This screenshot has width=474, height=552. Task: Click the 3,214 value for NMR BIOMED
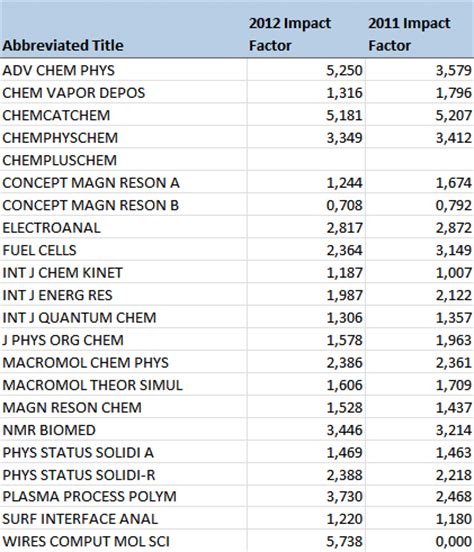click(454, 431)
